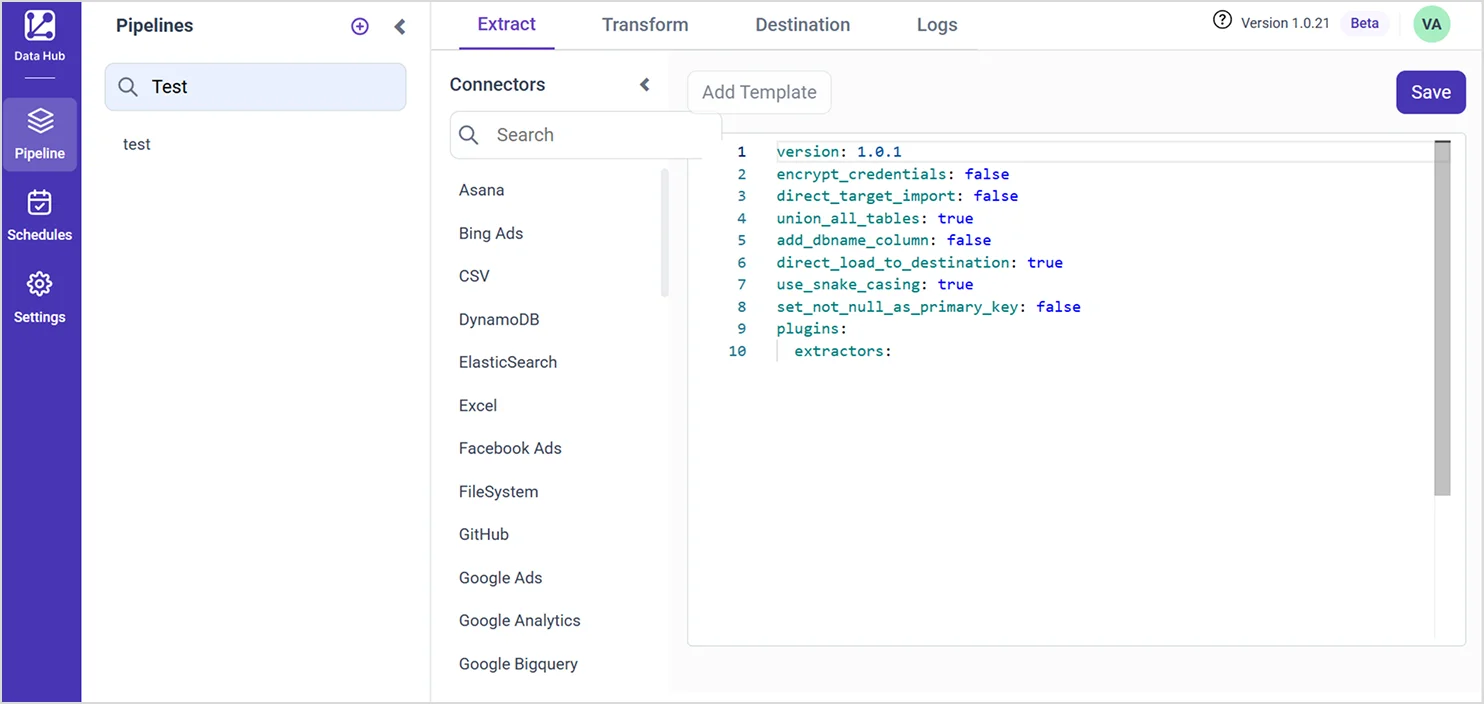The height and width of the screenshot is (704, 1484).
Task: Switch to the Destination tab
Action: [803, 25]
